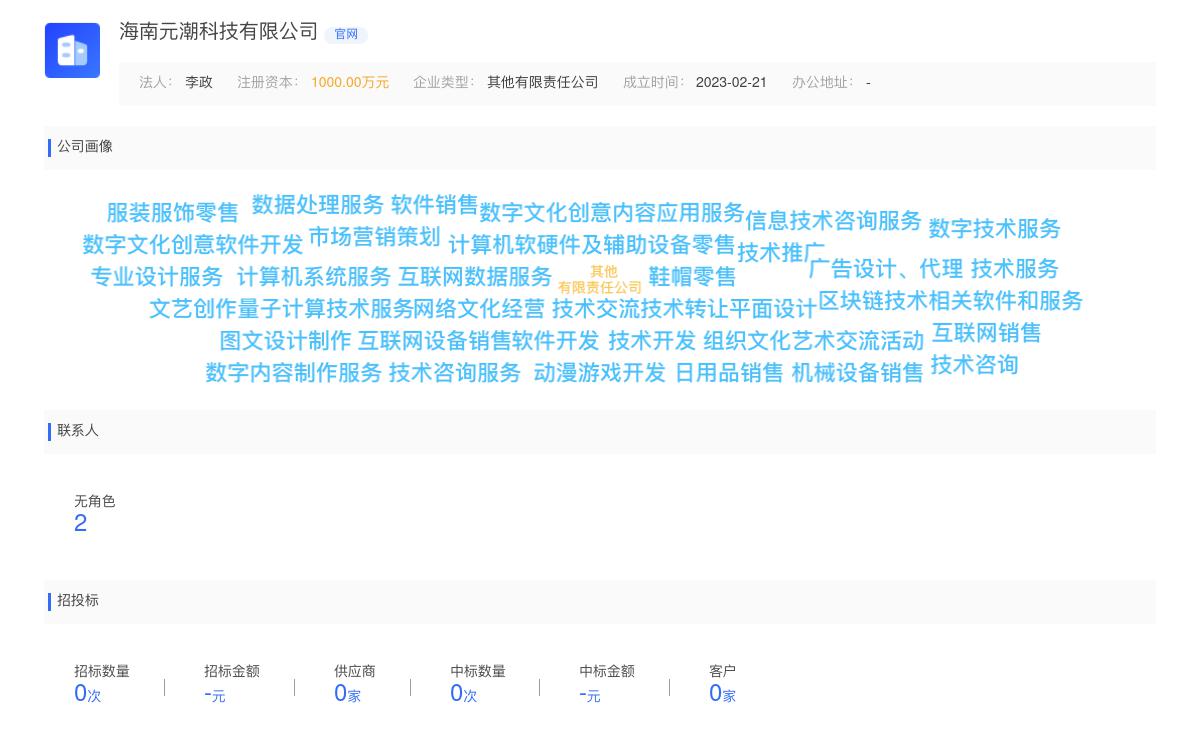Click the 客户 0家 statistic
Viewport: 1200px width, 752px height.
tap(722, 692)
